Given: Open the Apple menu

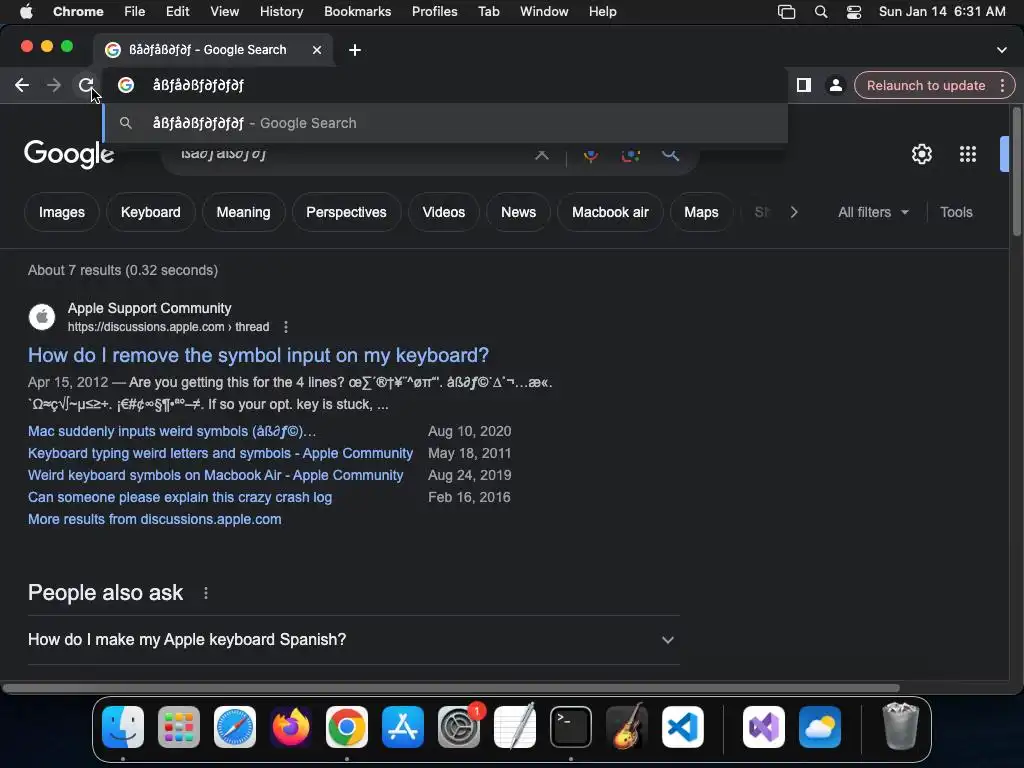Looking at the screenshot, I should 26,12.
